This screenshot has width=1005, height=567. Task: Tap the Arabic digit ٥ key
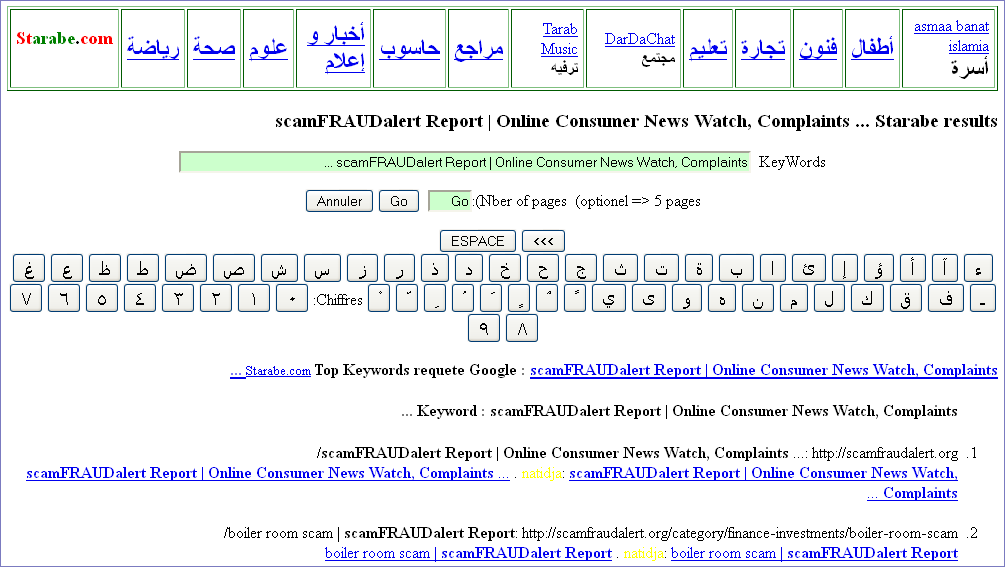(102, 299)
